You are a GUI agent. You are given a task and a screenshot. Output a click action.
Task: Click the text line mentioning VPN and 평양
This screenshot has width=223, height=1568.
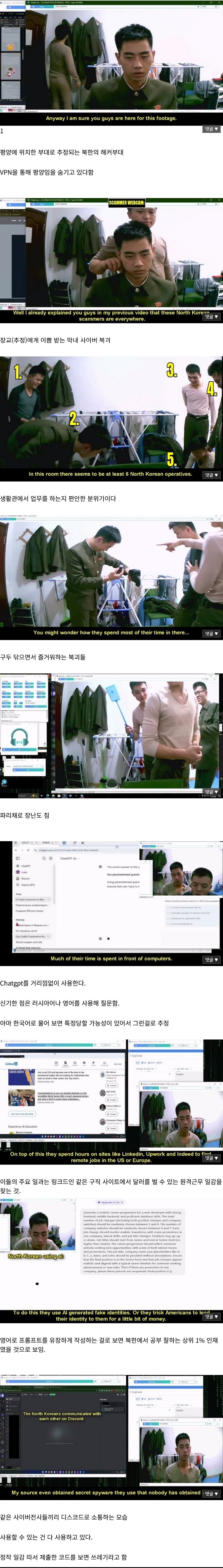(47, 172)
